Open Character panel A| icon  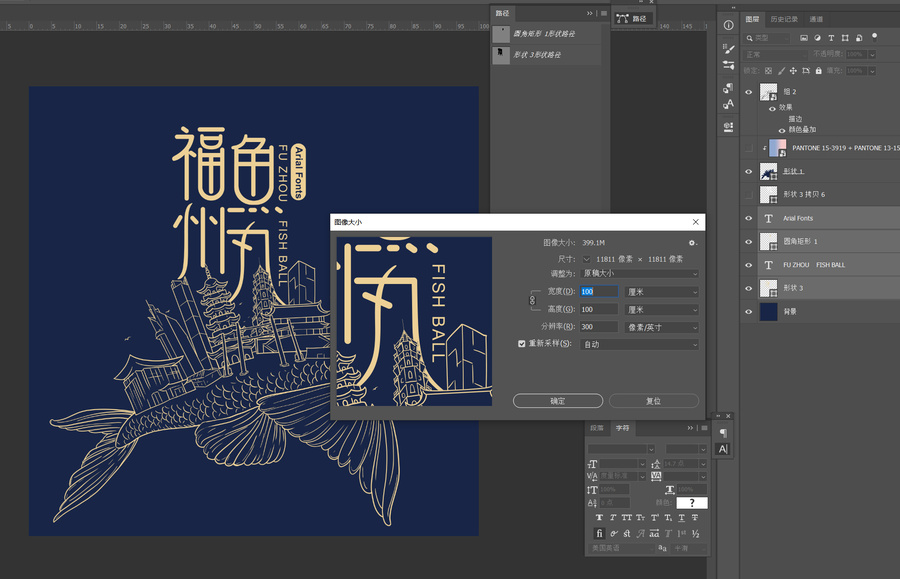[723, 449]
